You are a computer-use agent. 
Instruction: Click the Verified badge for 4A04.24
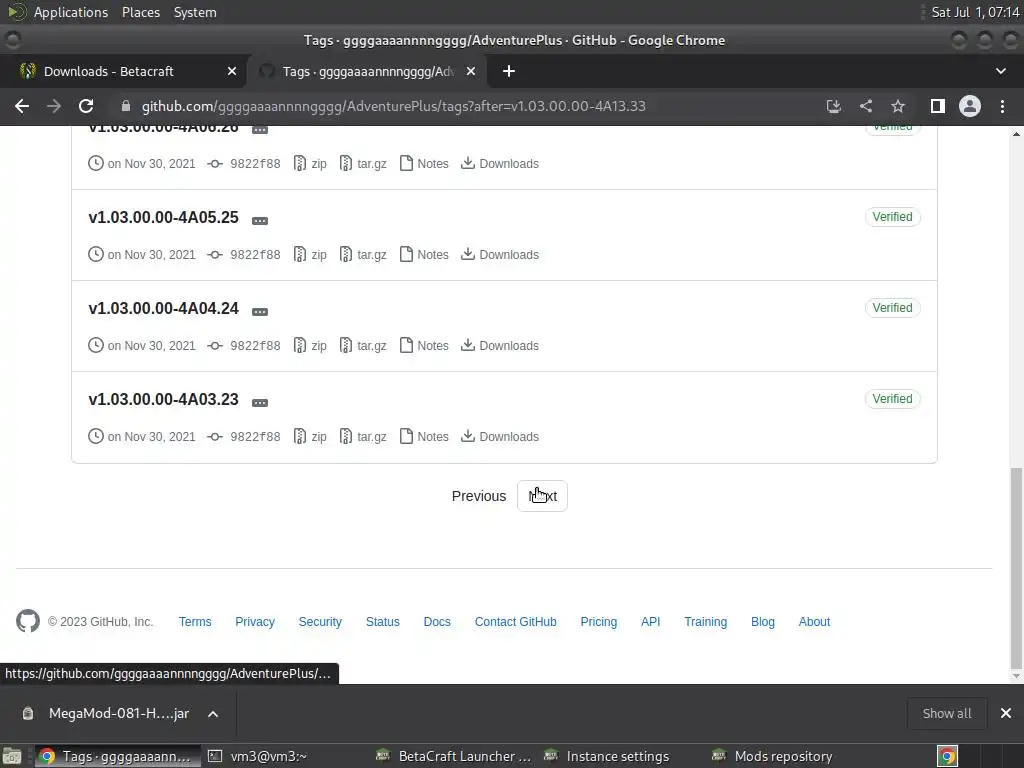pyautogui.click(x=892, y=308)
